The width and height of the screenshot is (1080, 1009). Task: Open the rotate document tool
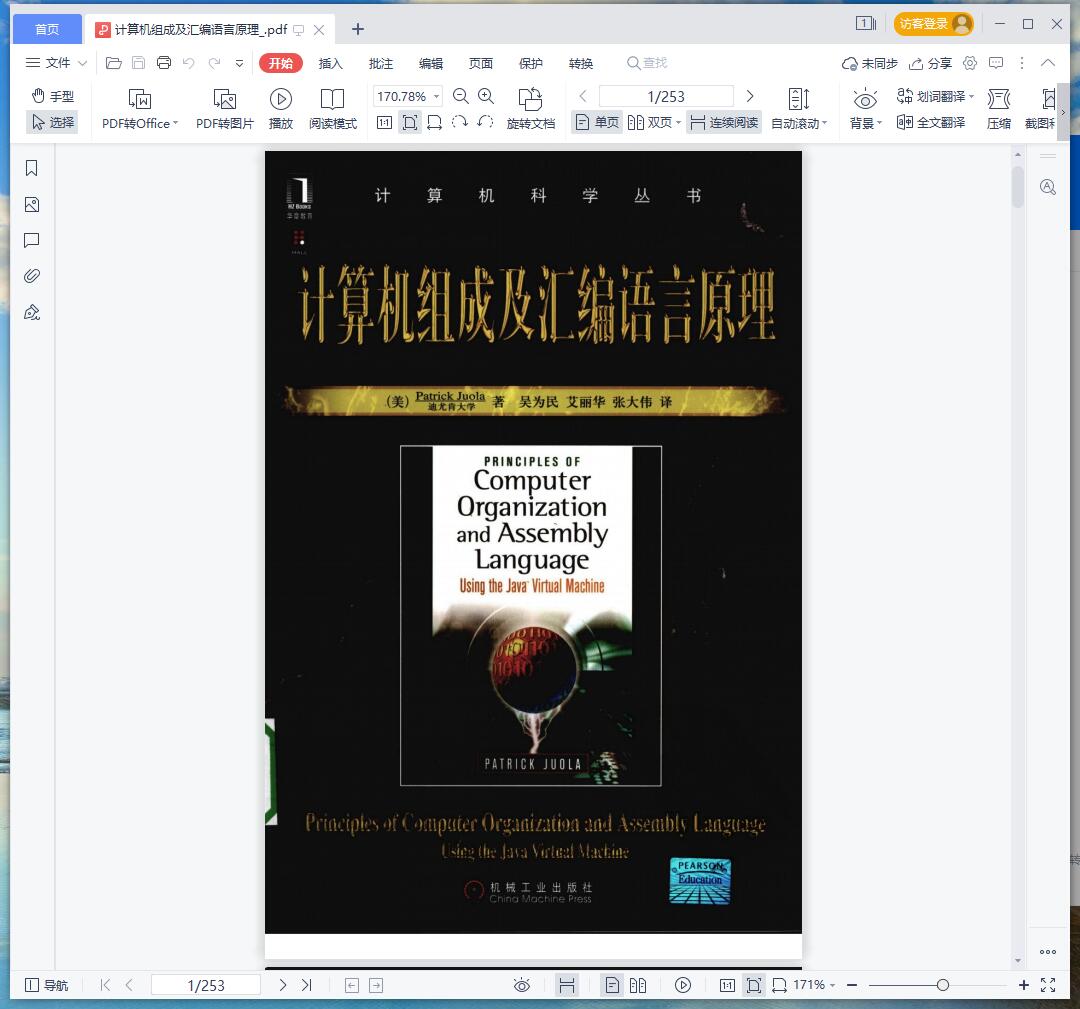[x=530, y=109]
